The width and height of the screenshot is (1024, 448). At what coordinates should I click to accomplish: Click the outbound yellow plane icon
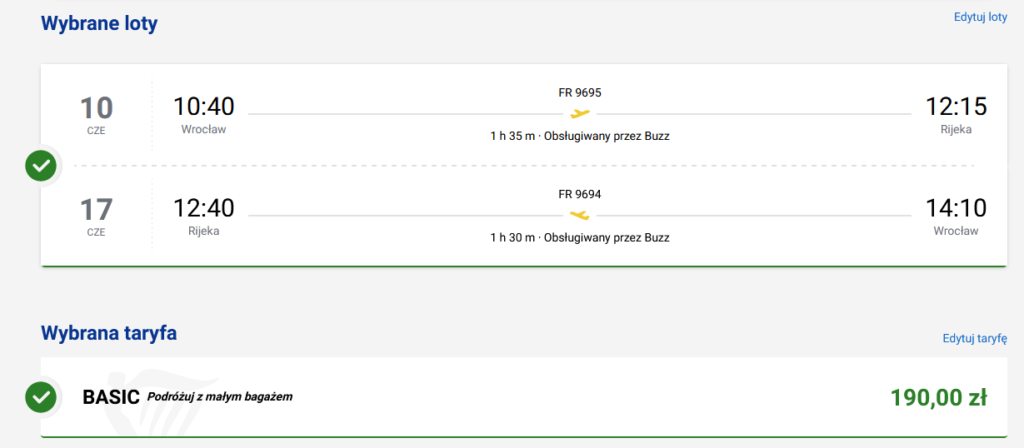580,113
